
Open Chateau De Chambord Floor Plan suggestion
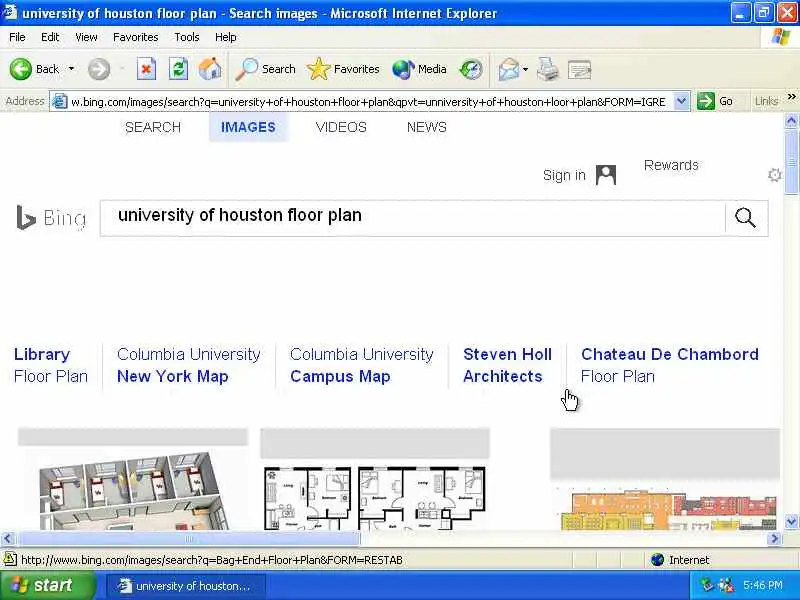pyautogui.click(x=669, y=365)
